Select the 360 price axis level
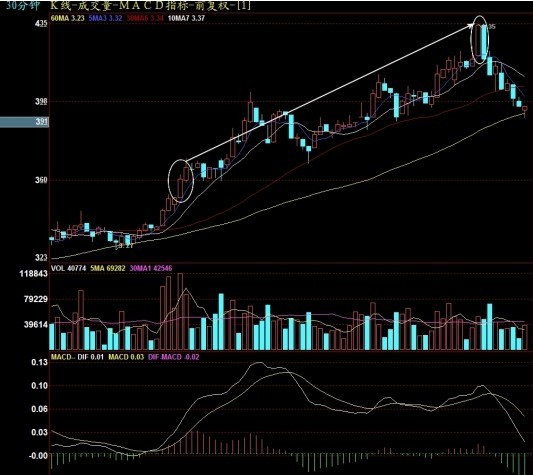Screen dimensions: 533x475 tap(41, 180)
